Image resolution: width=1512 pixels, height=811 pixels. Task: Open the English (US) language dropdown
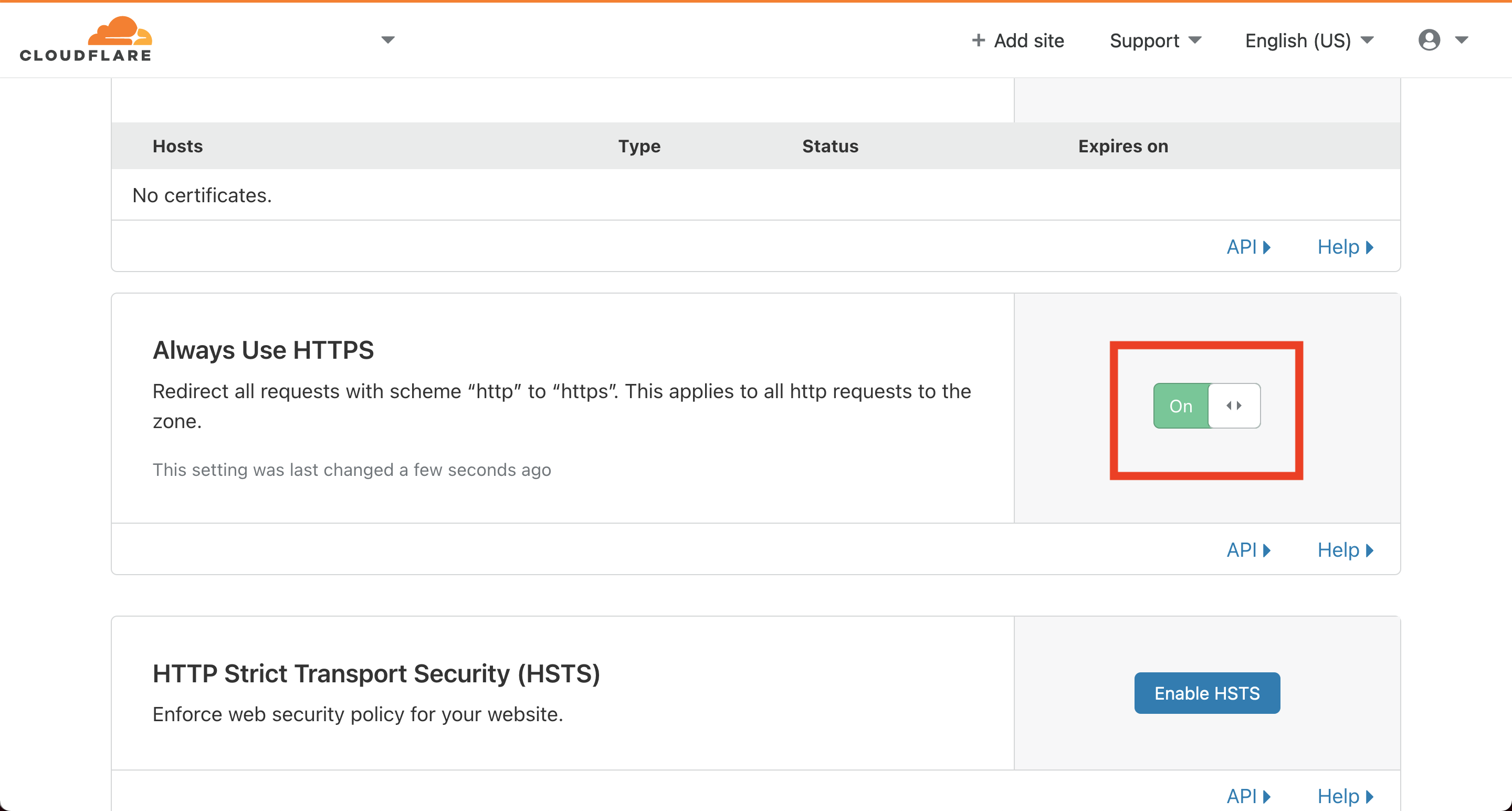tap(1309, 40)
